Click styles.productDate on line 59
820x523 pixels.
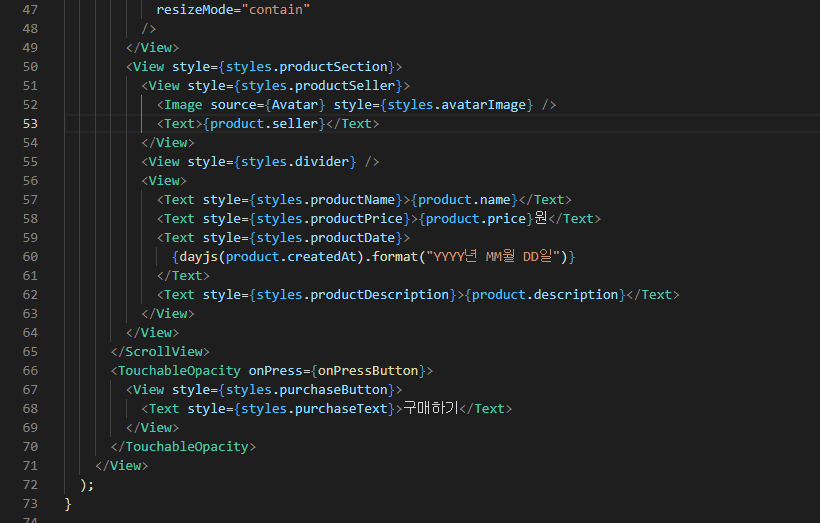(x=326, y=237)
